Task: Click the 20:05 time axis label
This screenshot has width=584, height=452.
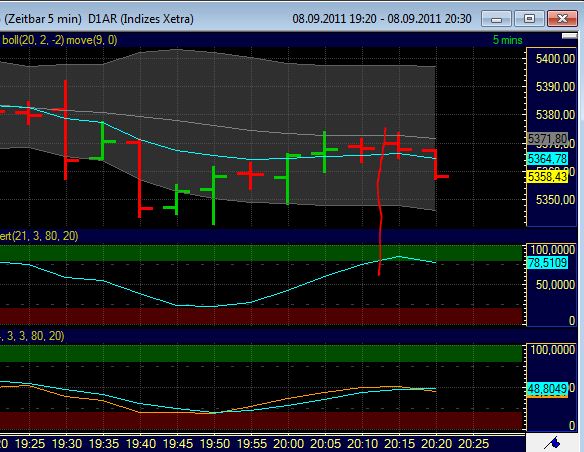Action: [325, 444]
